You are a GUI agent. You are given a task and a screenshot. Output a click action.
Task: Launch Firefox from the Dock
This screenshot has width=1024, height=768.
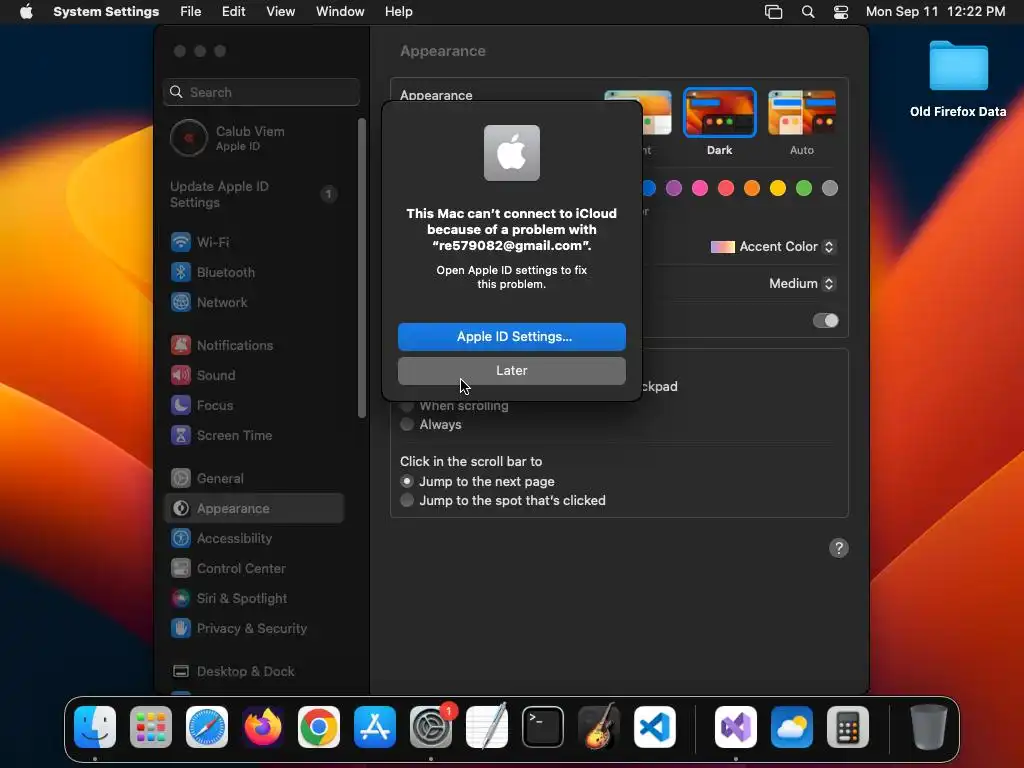pos(263,727)
